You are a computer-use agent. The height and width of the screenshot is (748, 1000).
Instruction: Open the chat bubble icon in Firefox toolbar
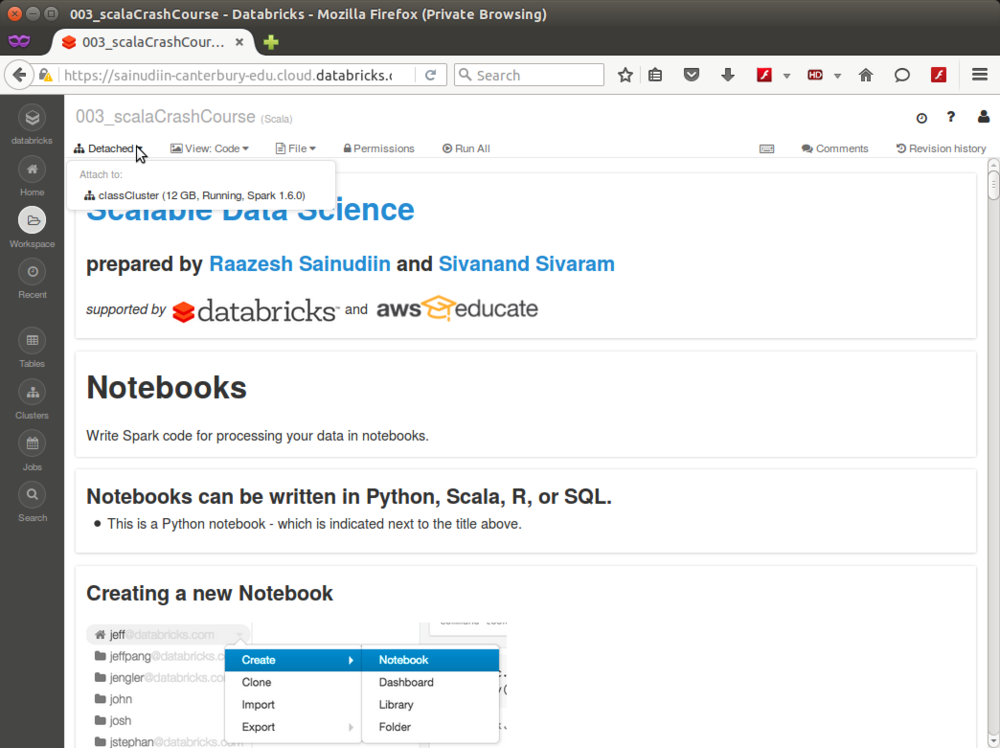pos(902,75)
